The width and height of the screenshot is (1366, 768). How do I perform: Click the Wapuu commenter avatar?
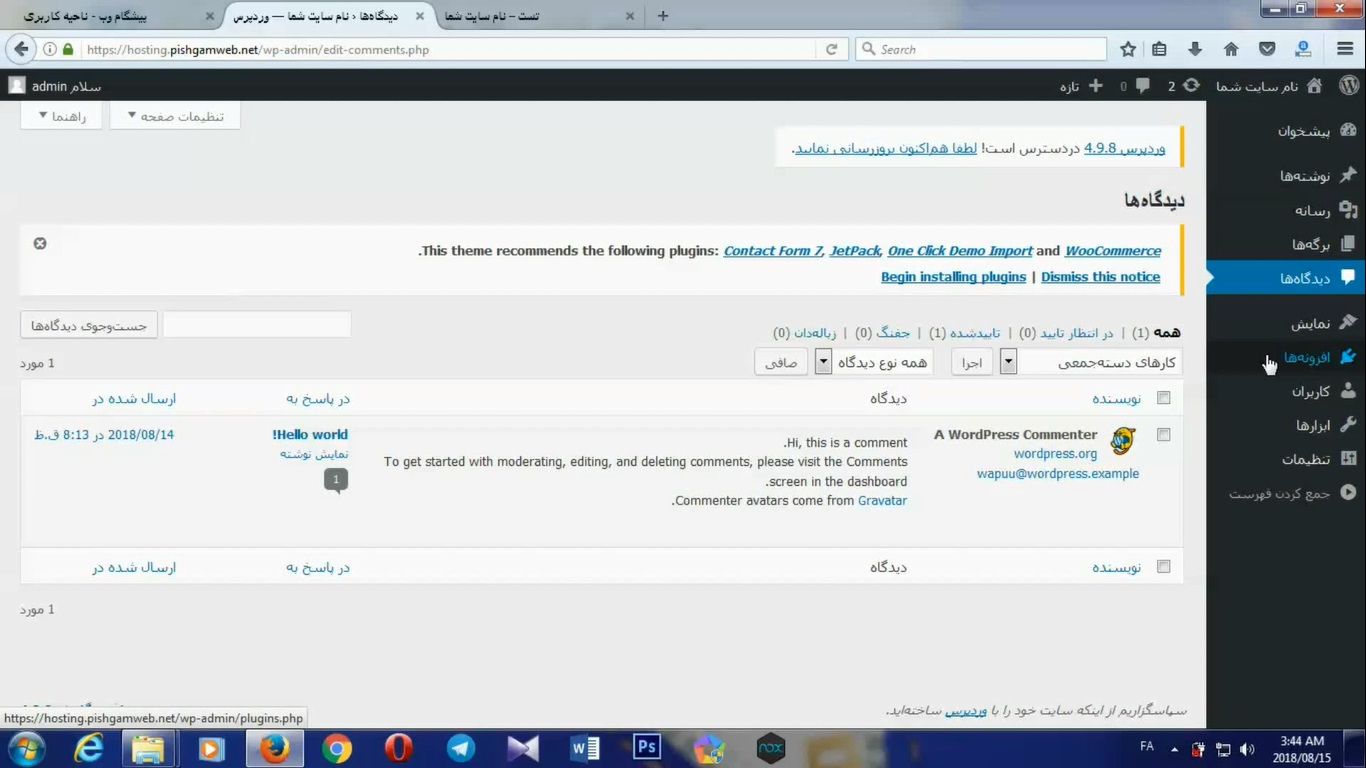(1123, 440)
